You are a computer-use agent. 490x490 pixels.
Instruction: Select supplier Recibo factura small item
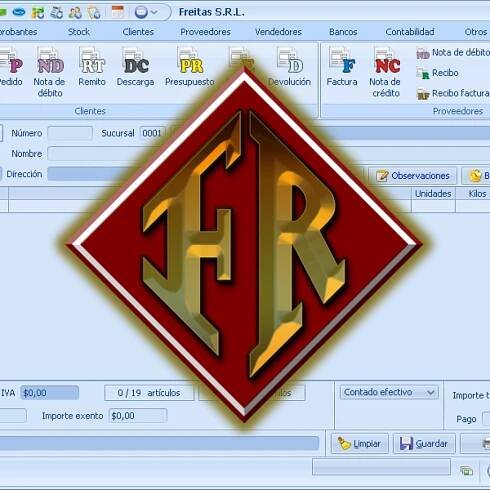coord(453,93)
